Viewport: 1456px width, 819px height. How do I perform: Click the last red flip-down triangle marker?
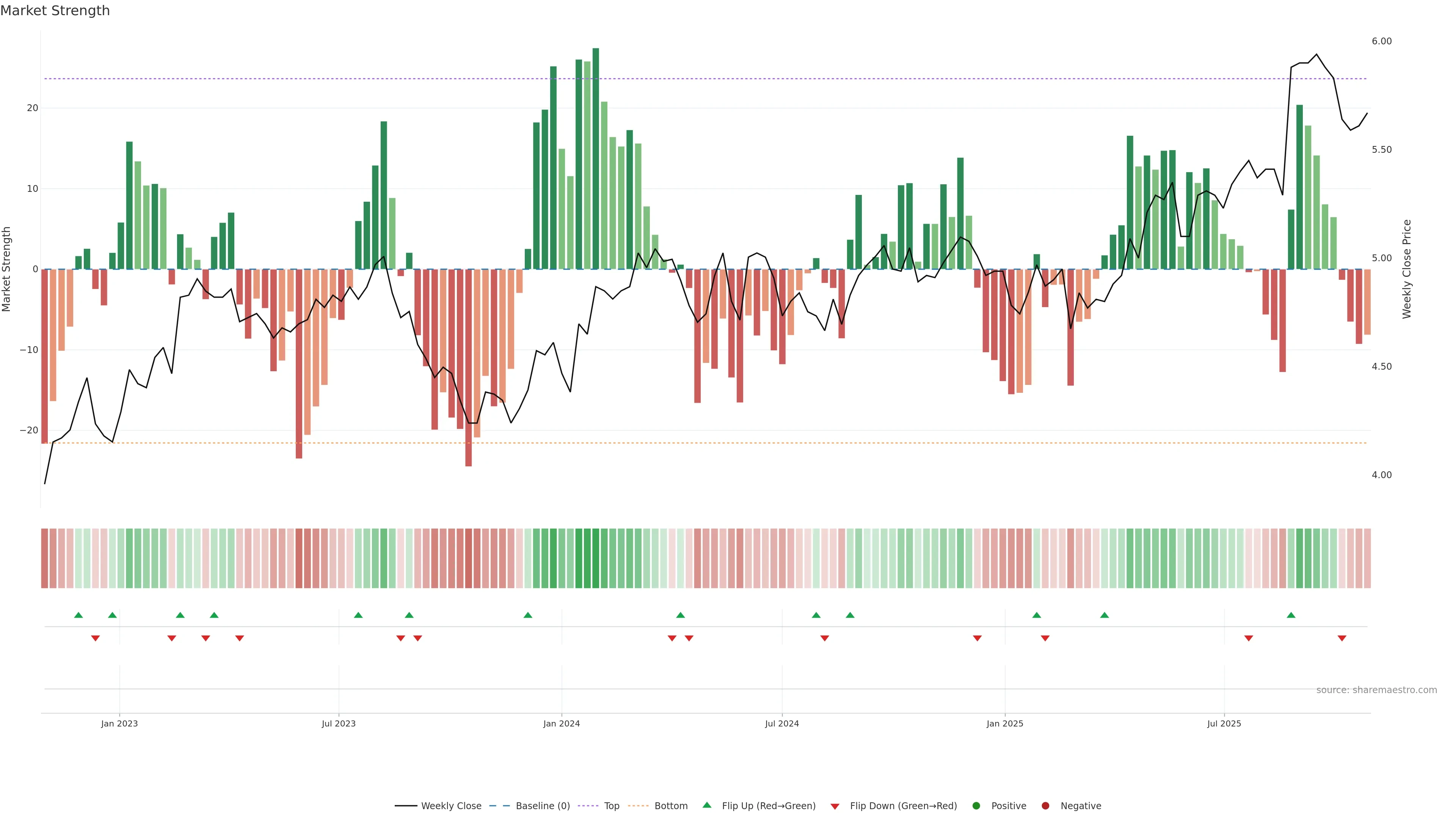click(1342, 638)
